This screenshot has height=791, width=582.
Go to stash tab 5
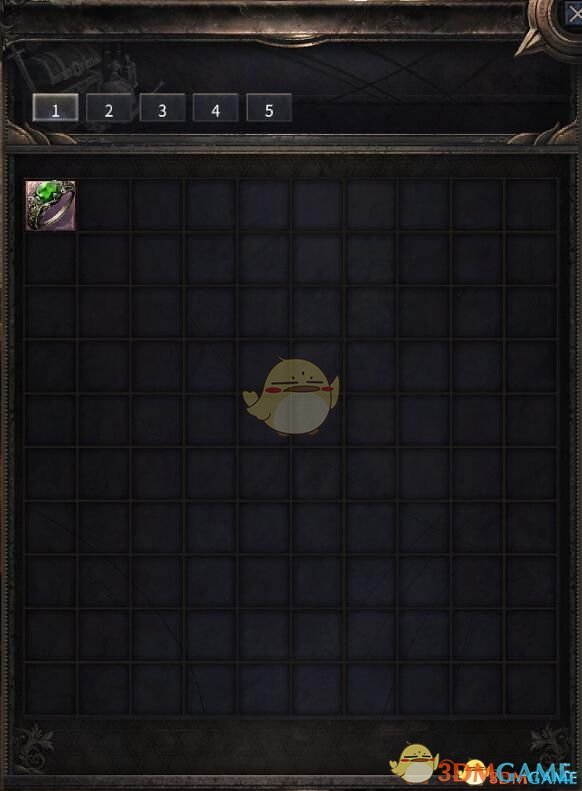269,107
